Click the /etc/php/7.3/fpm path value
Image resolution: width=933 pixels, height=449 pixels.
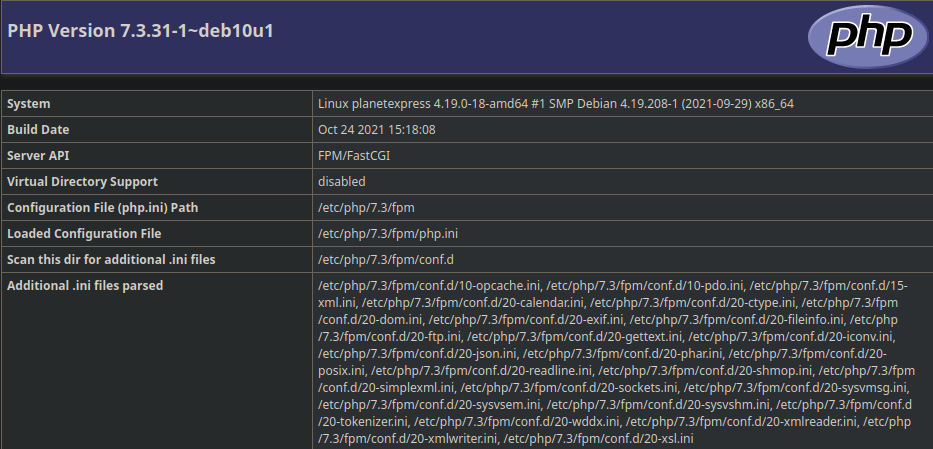367,208
